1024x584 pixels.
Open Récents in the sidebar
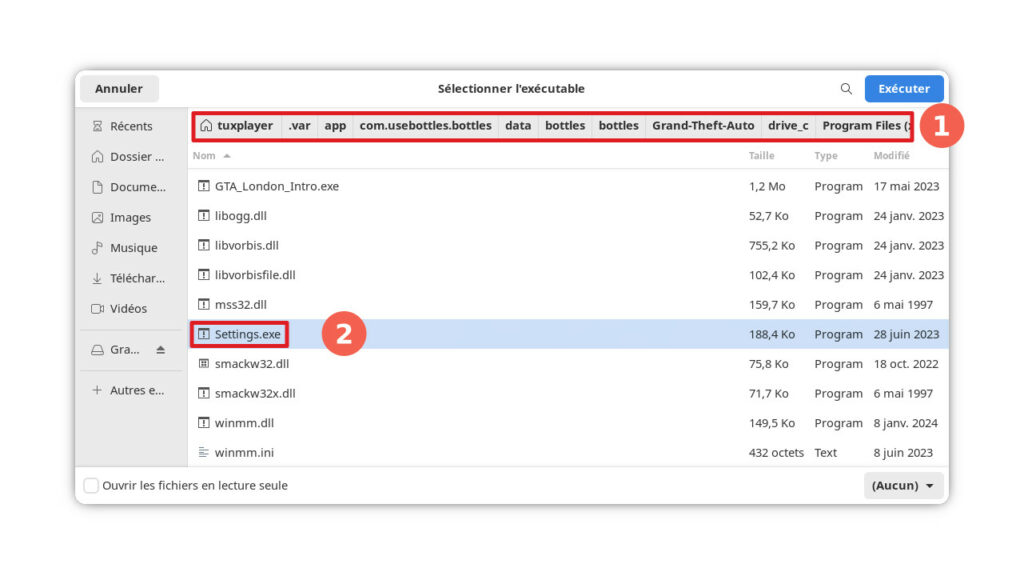coord(130,126)
